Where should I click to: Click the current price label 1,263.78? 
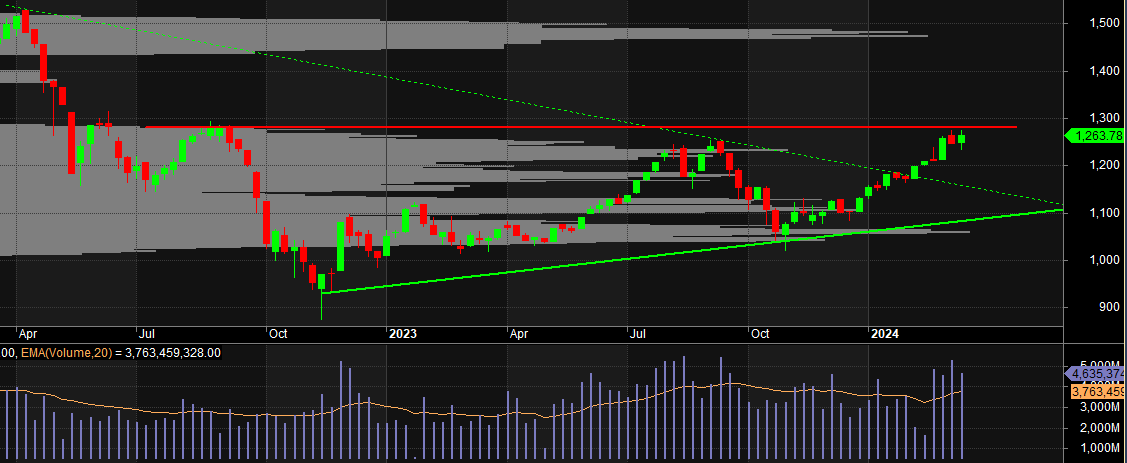(1097, 136)
